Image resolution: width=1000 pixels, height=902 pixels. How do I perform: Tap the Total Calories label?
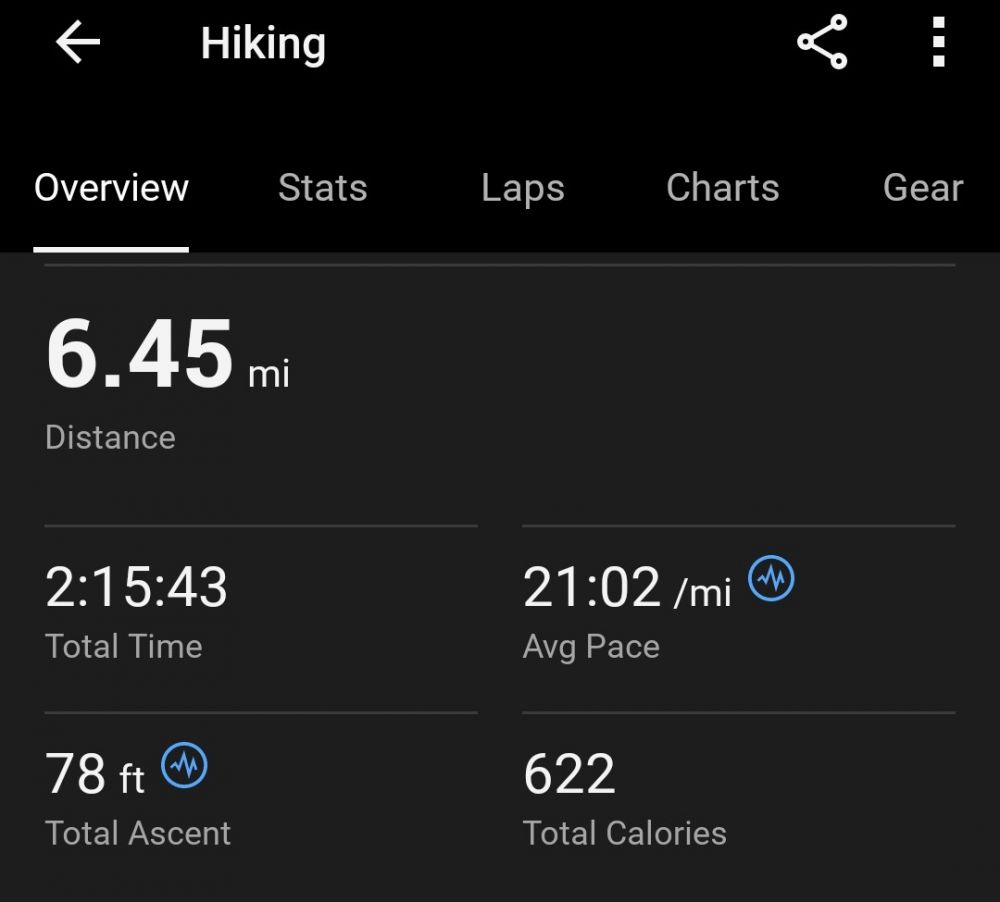pos(624,833)
